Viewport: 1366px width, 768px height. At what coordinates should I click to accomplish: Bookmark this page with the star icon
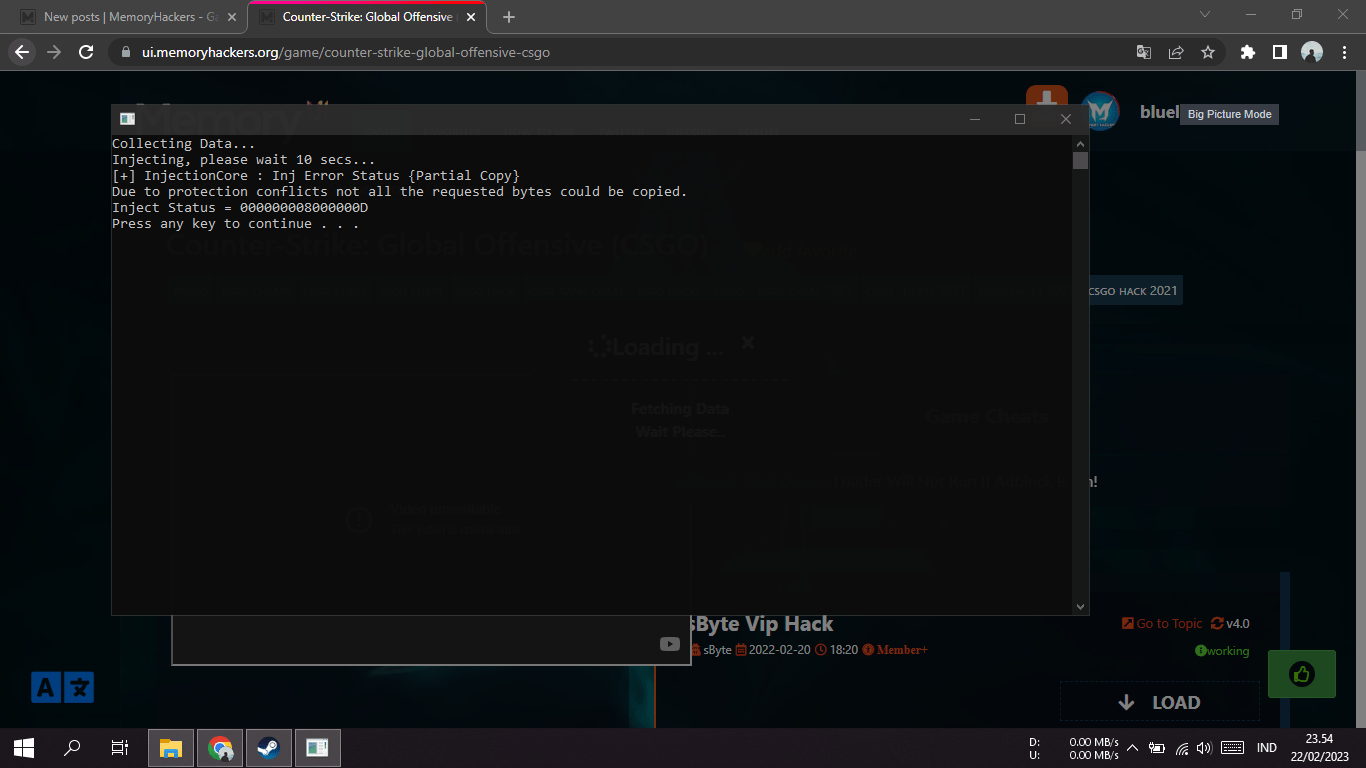[1208, 52]
